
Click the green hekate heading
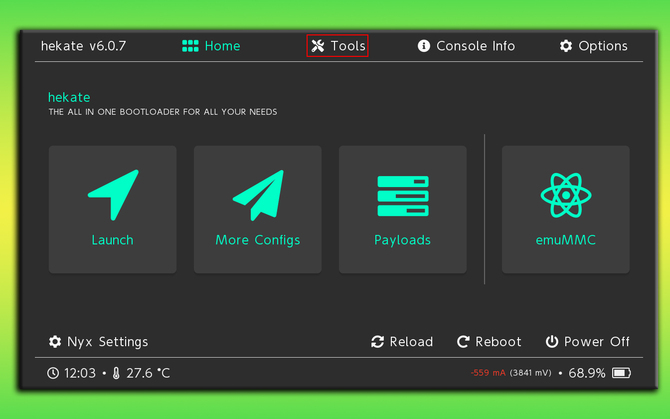pyautogui.click(x=69, y=97)
